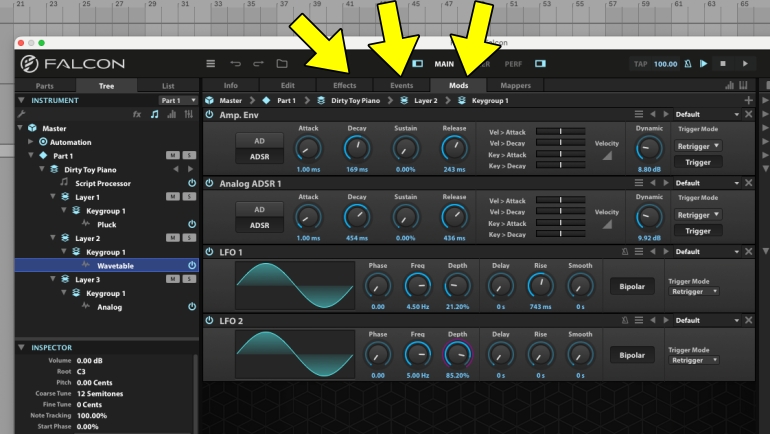Screen dimensions: 770x434
Task: Click the ADSR button in Analog ADSR 1
Action: pyautogui.click(x=259, y=225)
